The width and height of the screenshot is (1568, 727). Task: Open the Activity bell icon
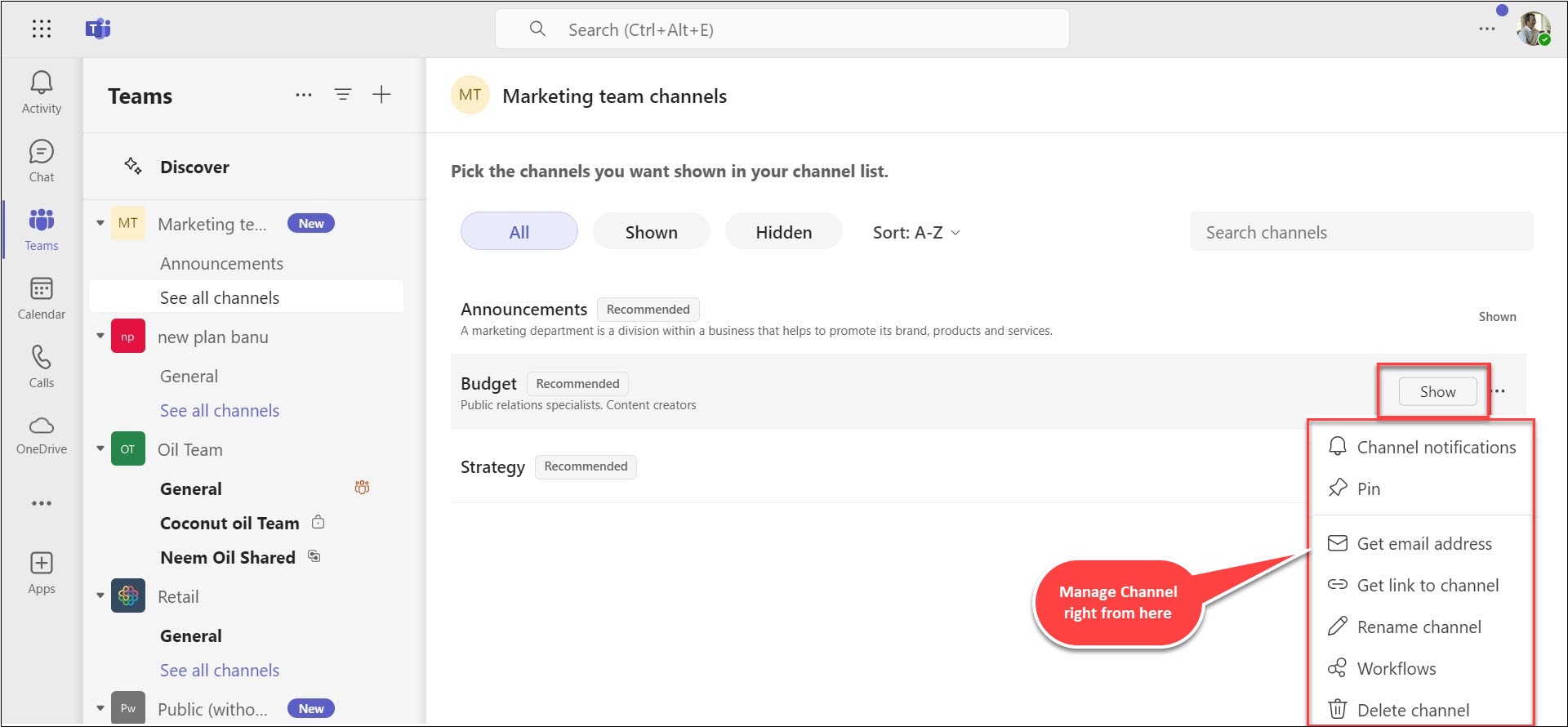[x=42, y=91]
